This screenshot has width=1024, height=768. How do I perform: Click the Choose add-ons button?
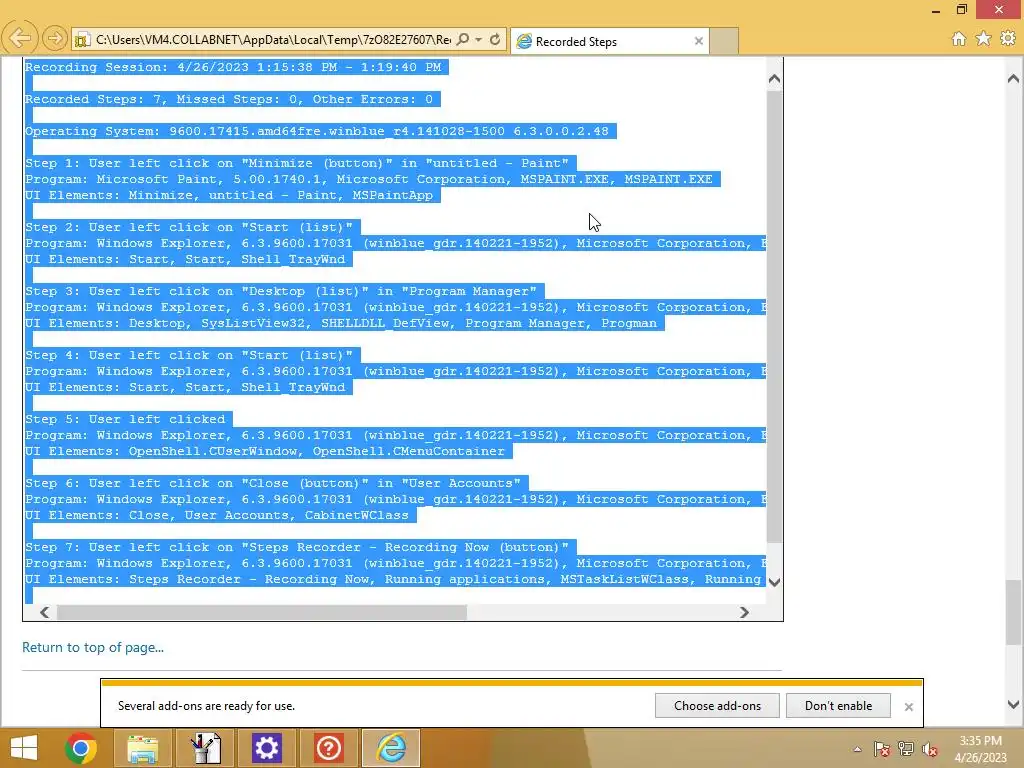[717, 706]
